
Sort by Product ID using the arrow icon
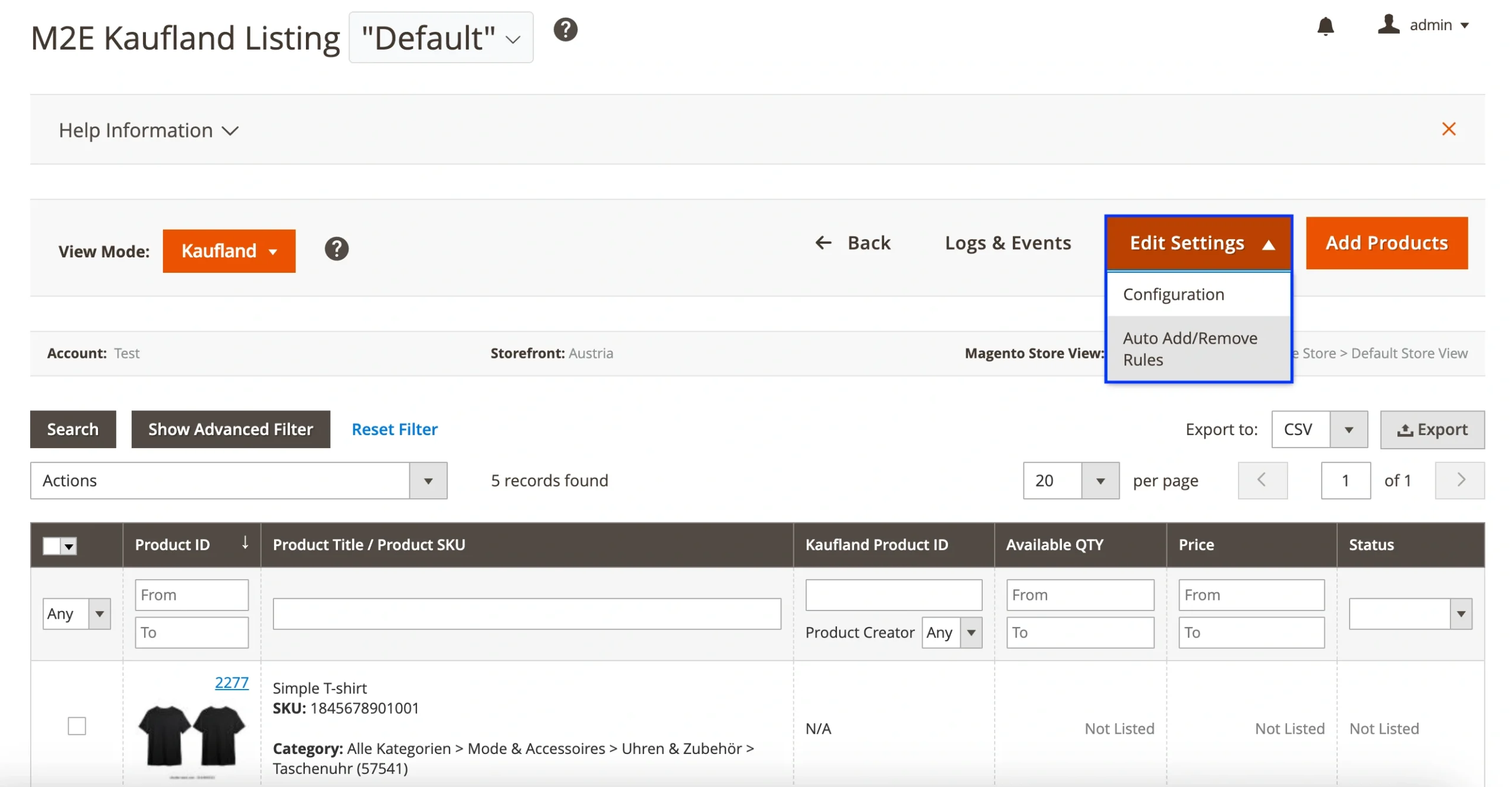point(245,543)
